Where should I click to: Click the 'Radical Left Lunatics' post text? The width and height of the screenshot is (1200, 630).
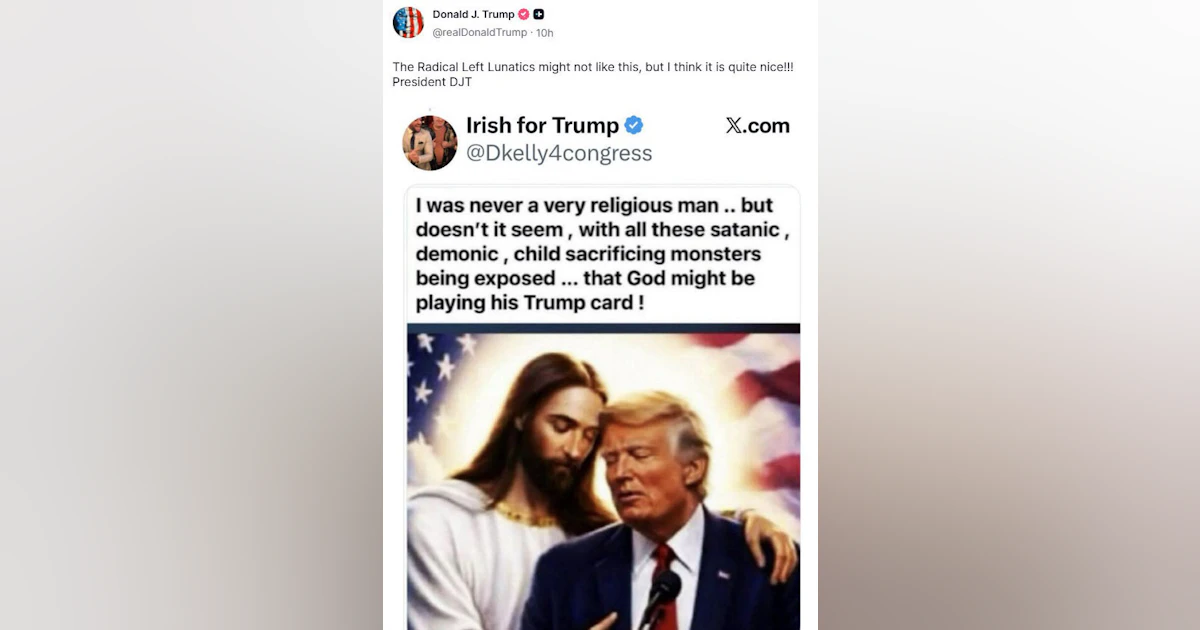[x=593, y=67]
